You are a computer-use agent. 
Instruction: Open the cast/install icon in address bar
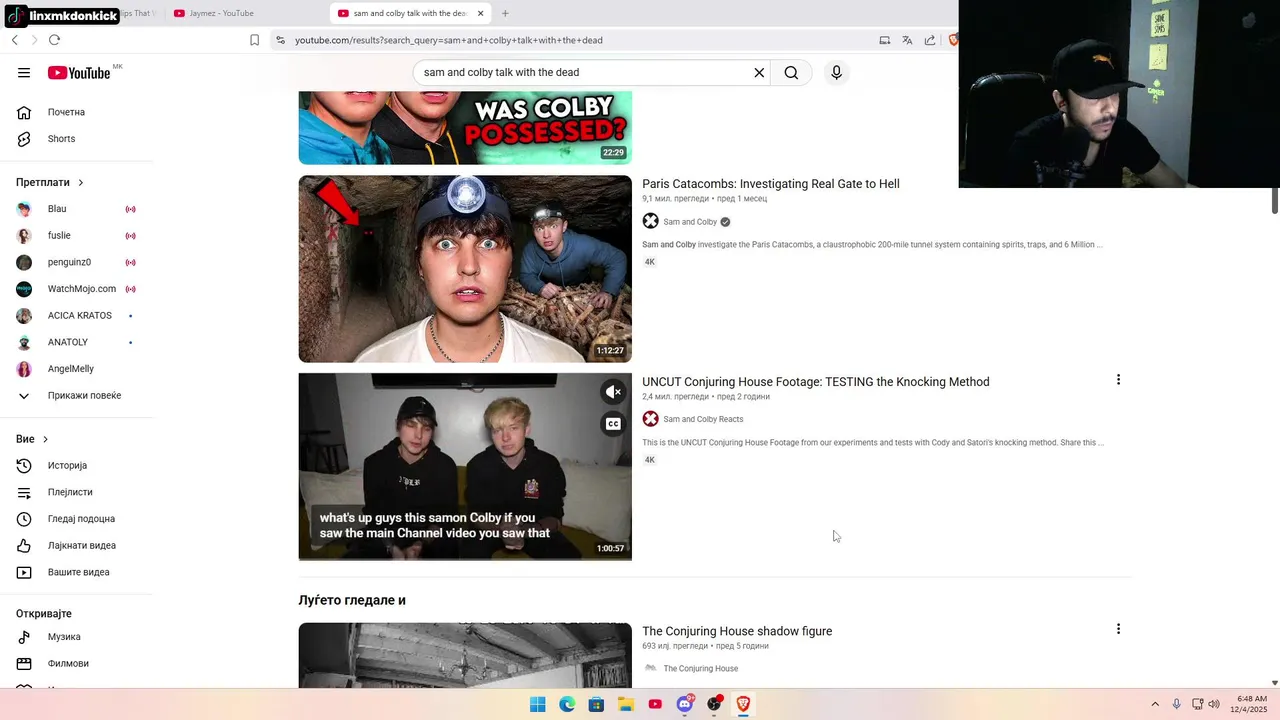click(884, 40)
